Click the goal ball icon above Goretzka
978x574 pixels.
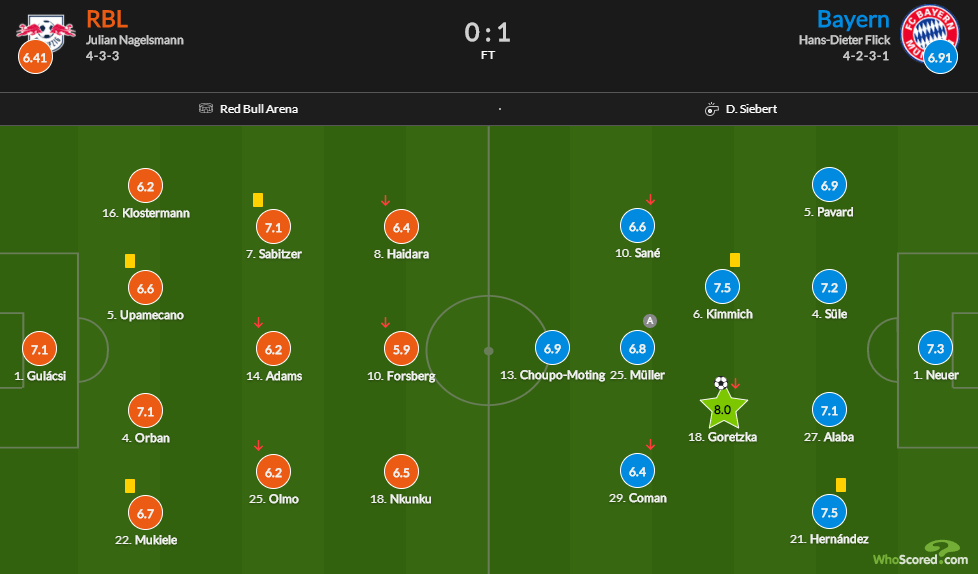point(721,383)
